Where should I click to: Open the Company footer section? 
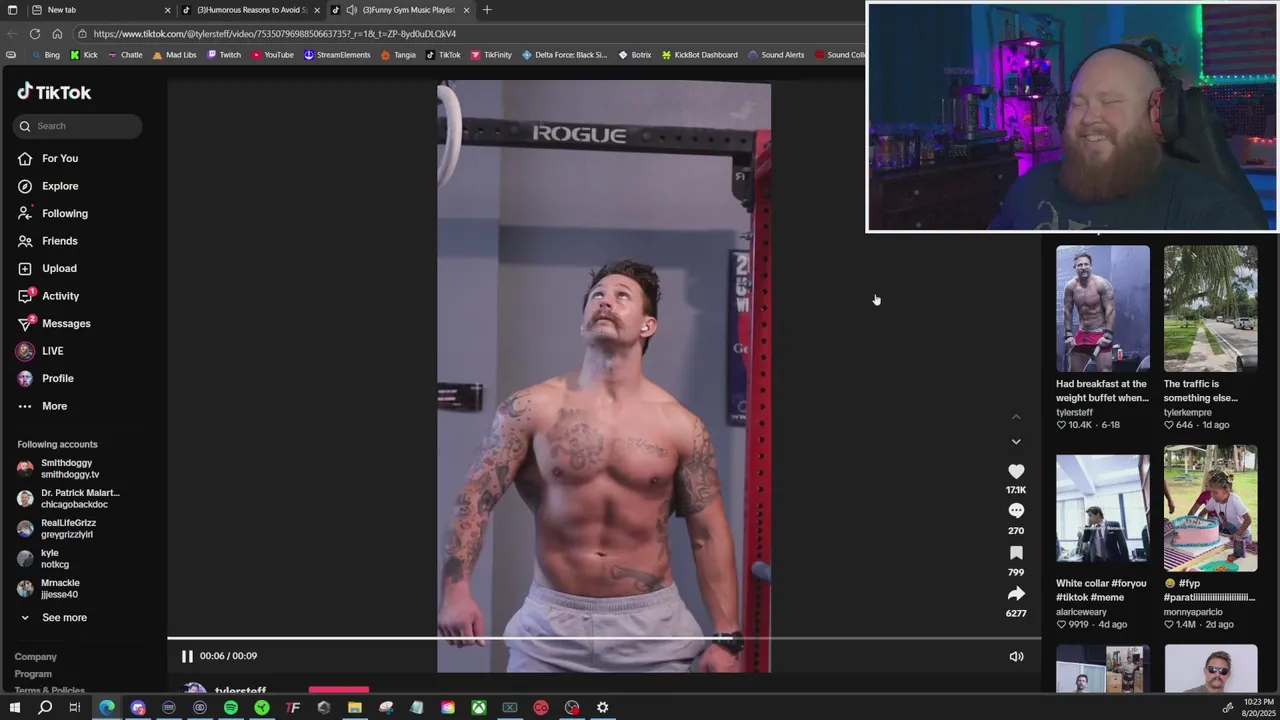(x=35, y=657)
